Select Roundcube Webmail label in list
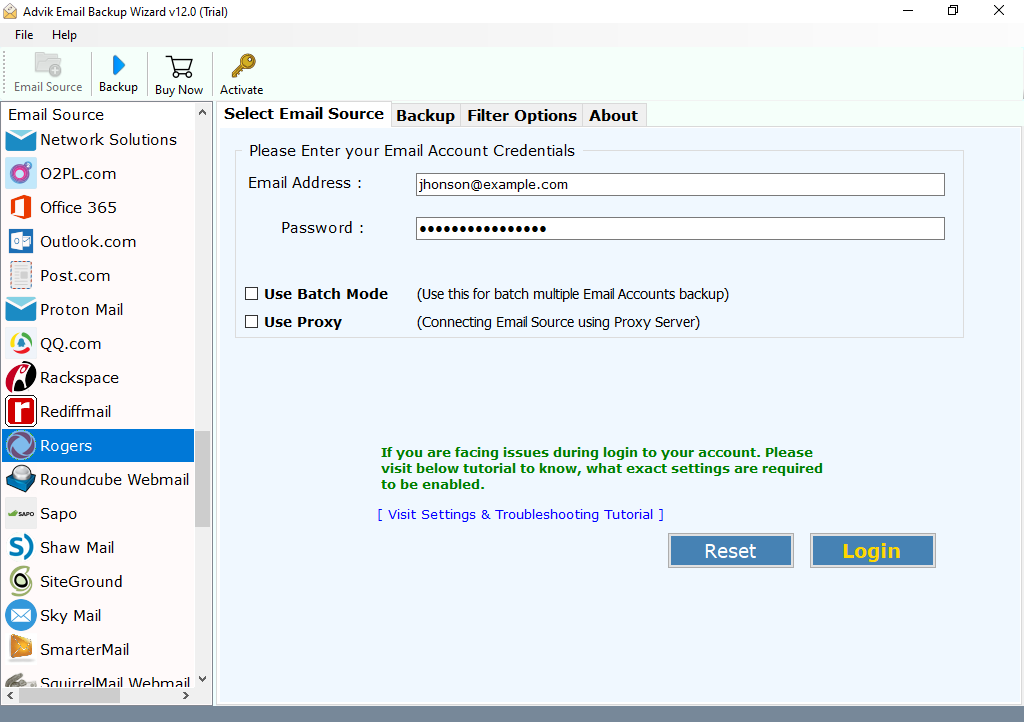 [115, 479]
